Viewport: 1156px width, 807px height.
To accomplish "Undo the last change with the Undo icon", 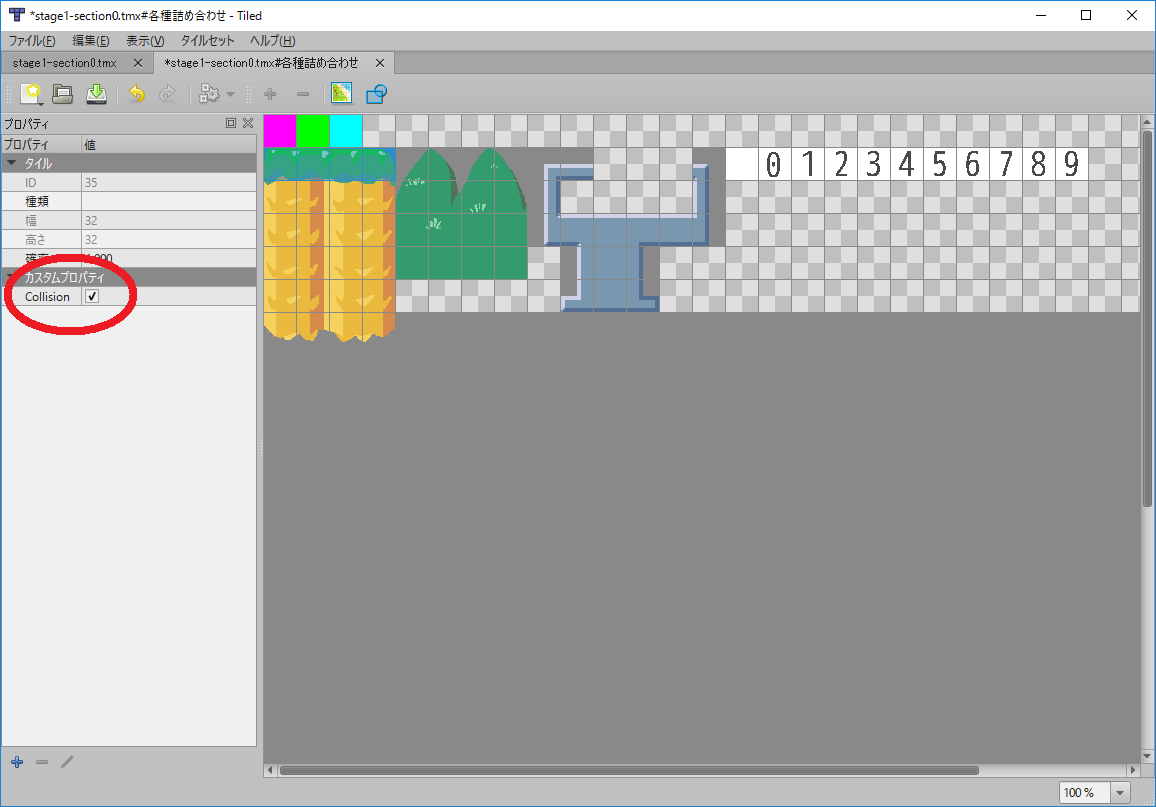I will pos(137,93).
